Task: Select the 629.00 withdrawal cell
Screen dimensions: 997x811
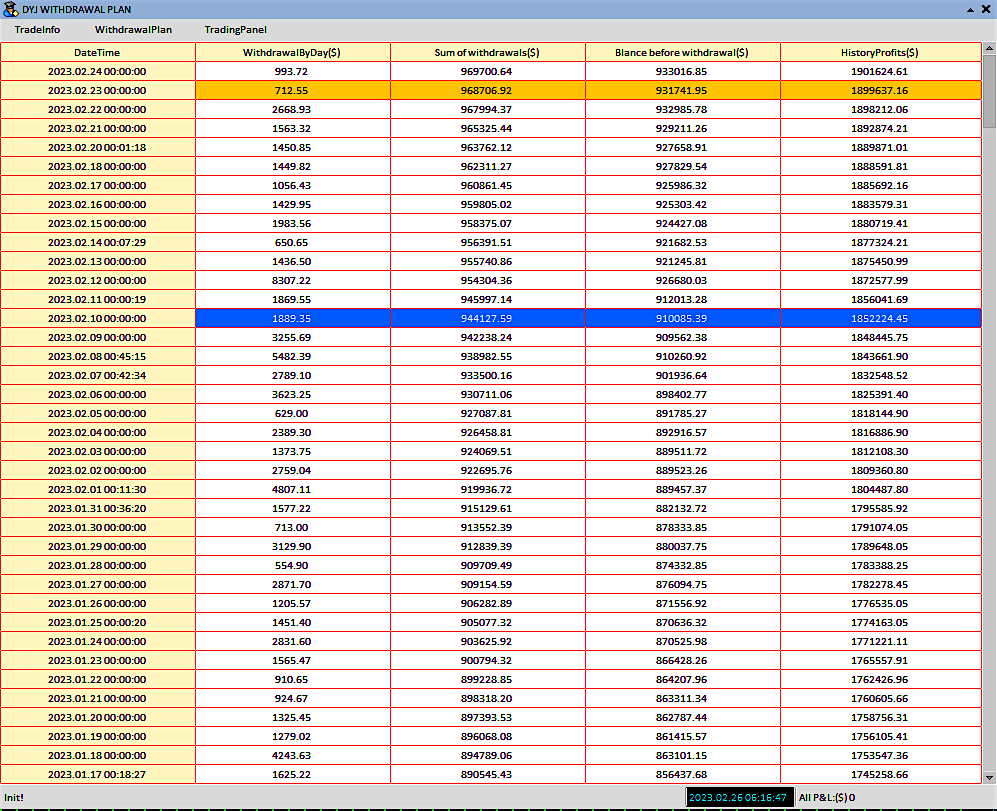Action: pos(292,413)
